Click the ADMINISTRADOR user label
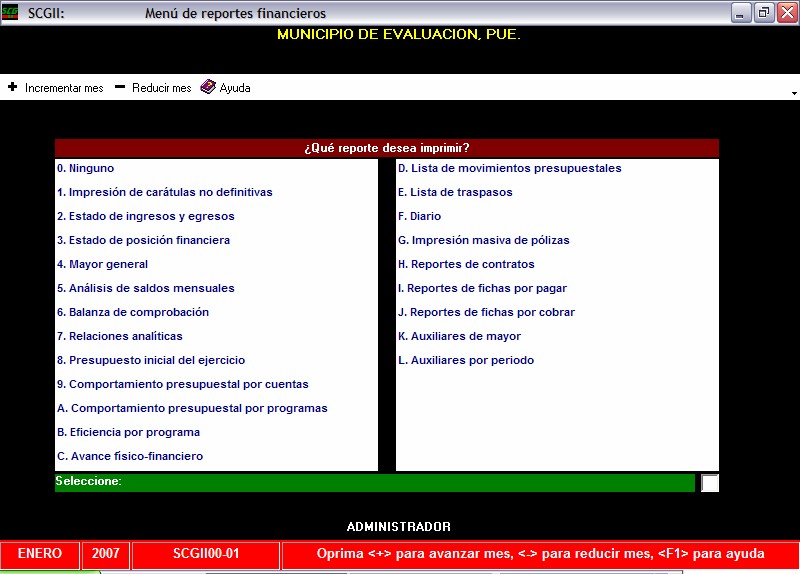Viewport: 800px width, 574px height. (x=399, y=527)
